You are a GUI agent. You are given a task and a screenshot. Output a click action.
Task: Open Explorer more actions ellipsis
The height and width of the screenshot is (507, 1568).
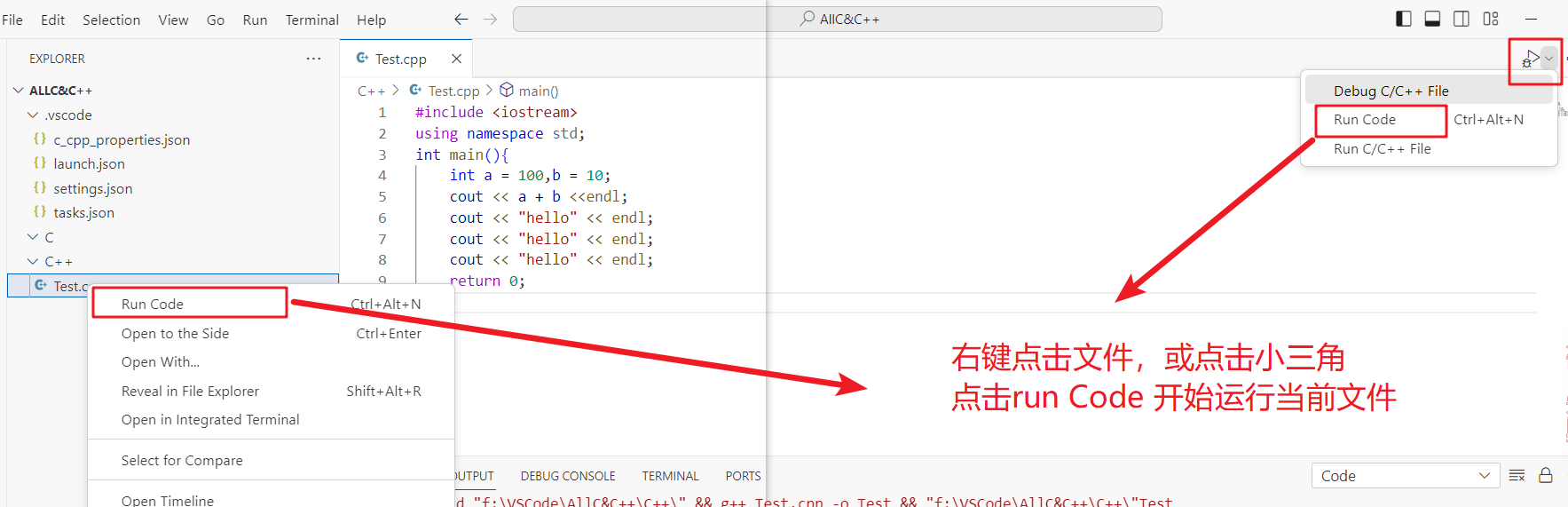[313, 59]
